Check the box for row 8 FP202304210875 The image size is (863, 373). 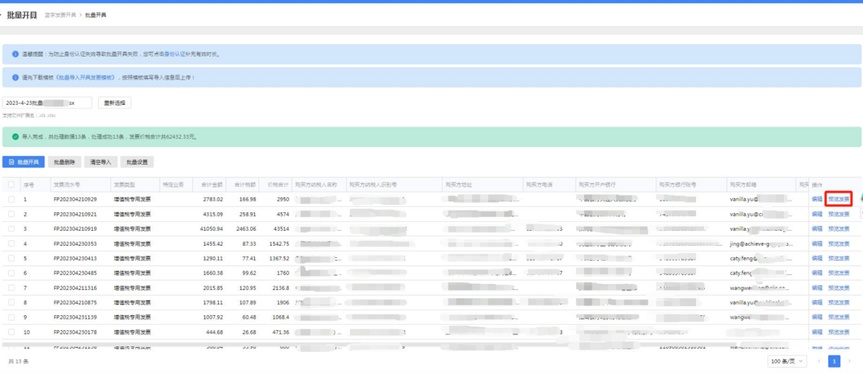[12, 303]
